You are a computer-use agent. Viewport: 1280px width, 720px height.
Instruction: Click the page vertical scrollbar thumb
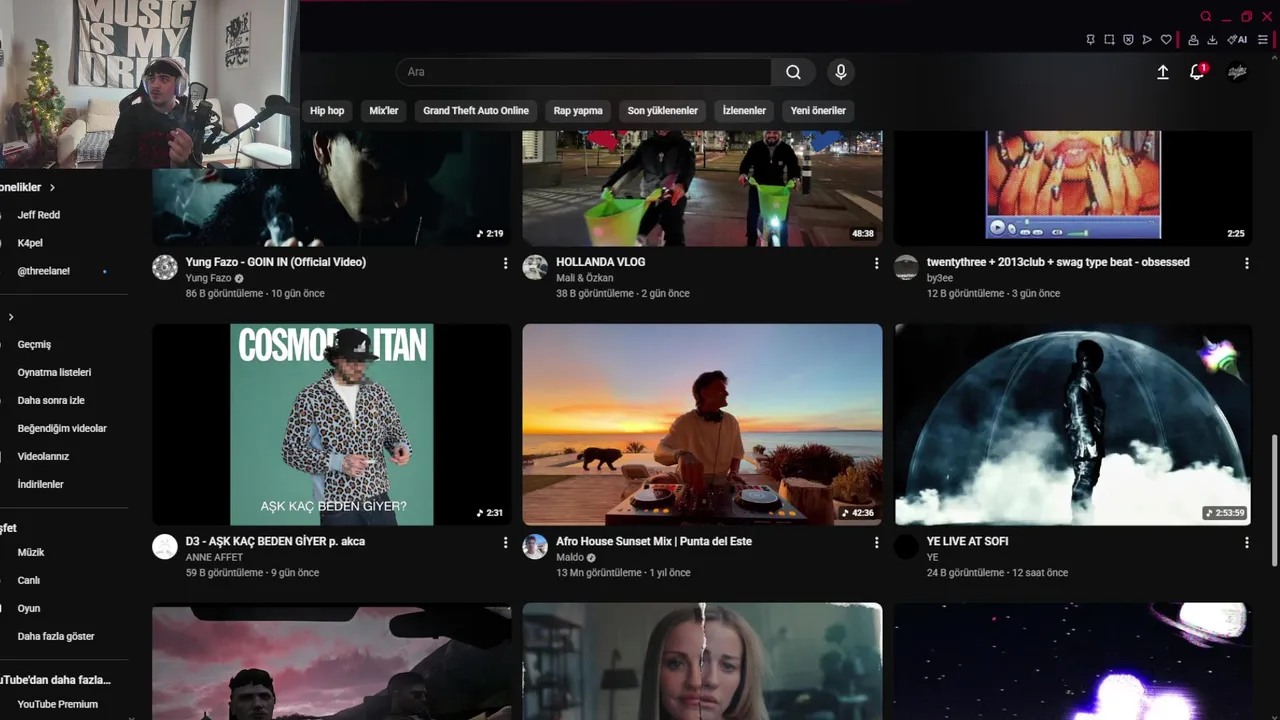1273,500
